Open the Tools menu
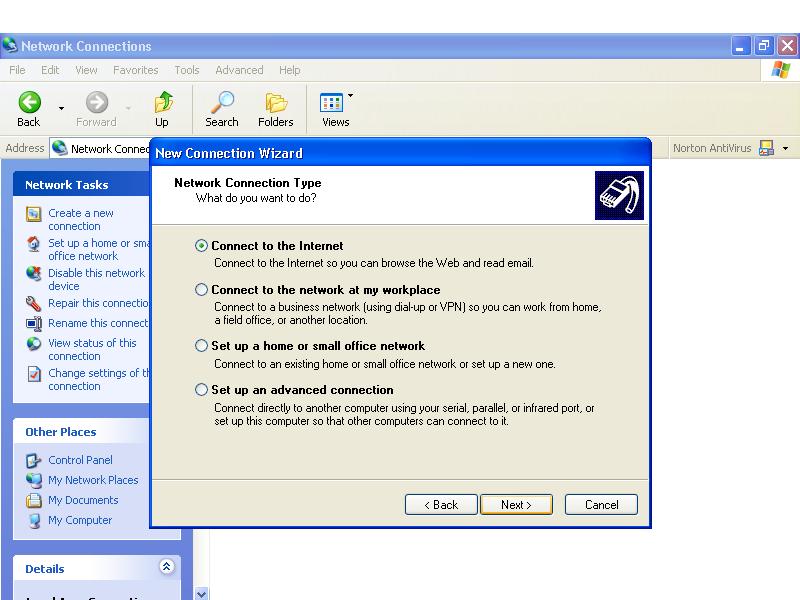This screenshot has height=600, width=800. click(x=187, y=70)
